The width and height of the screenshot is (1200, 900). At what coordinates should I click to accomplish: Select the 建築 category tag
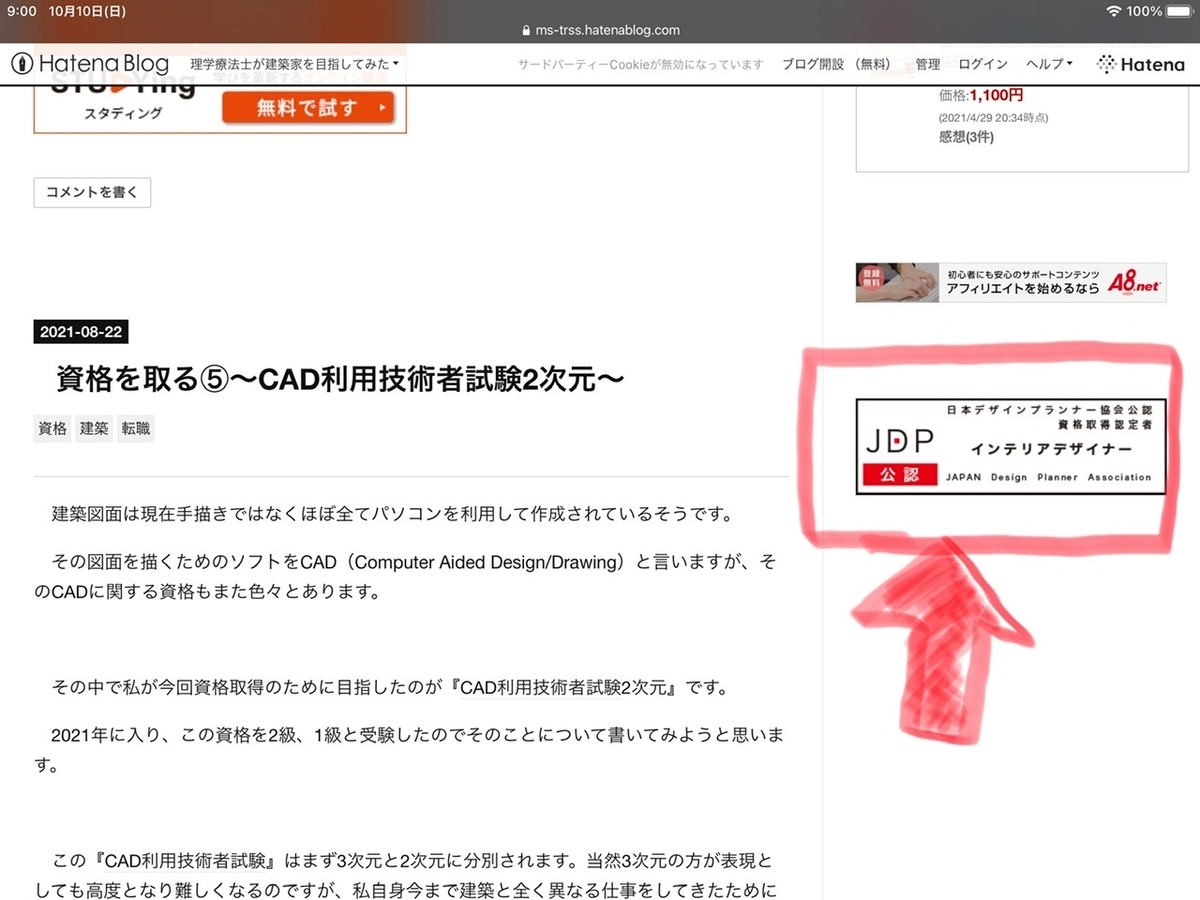(x=94, y=429)
